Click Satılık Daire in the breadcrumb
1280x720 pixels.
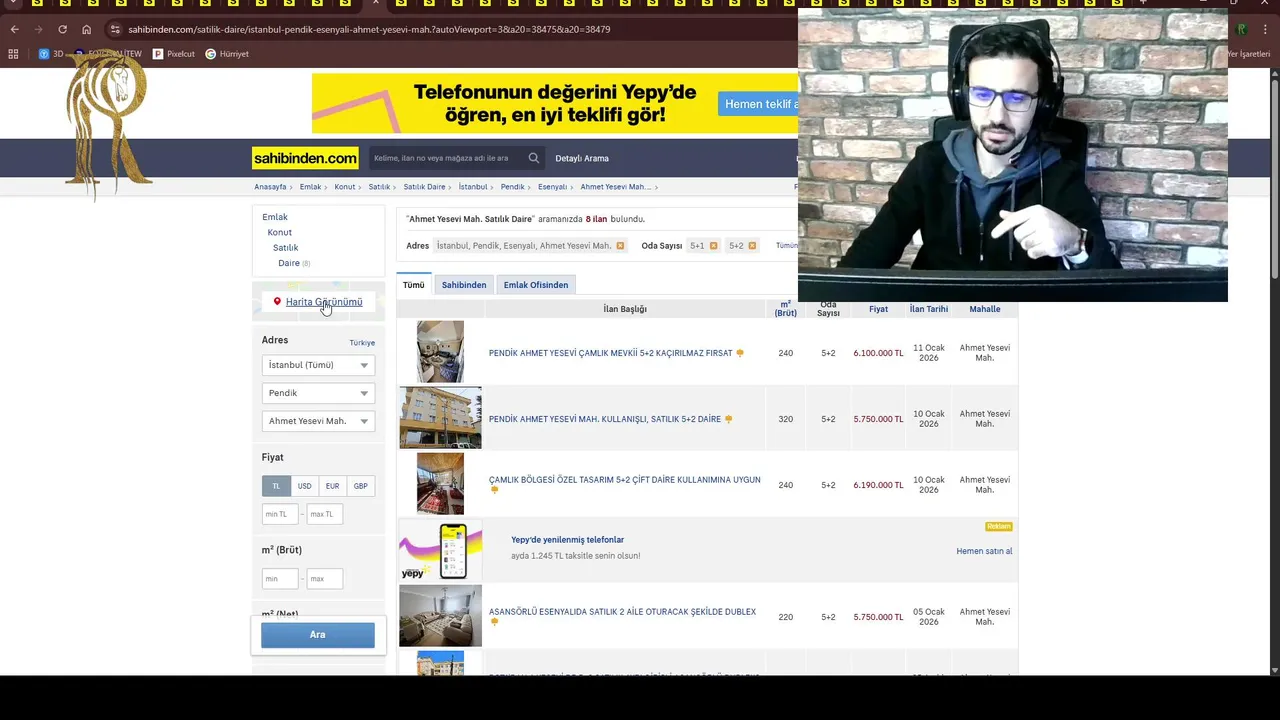coord(424,187)
